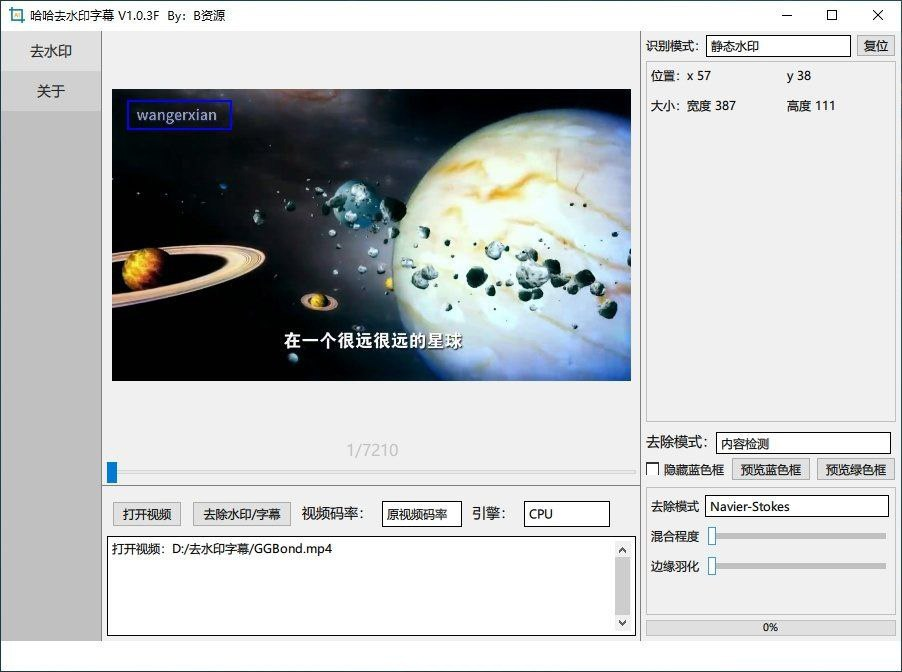
Task: Click the 复位 reset button
Action: [875, 45]
